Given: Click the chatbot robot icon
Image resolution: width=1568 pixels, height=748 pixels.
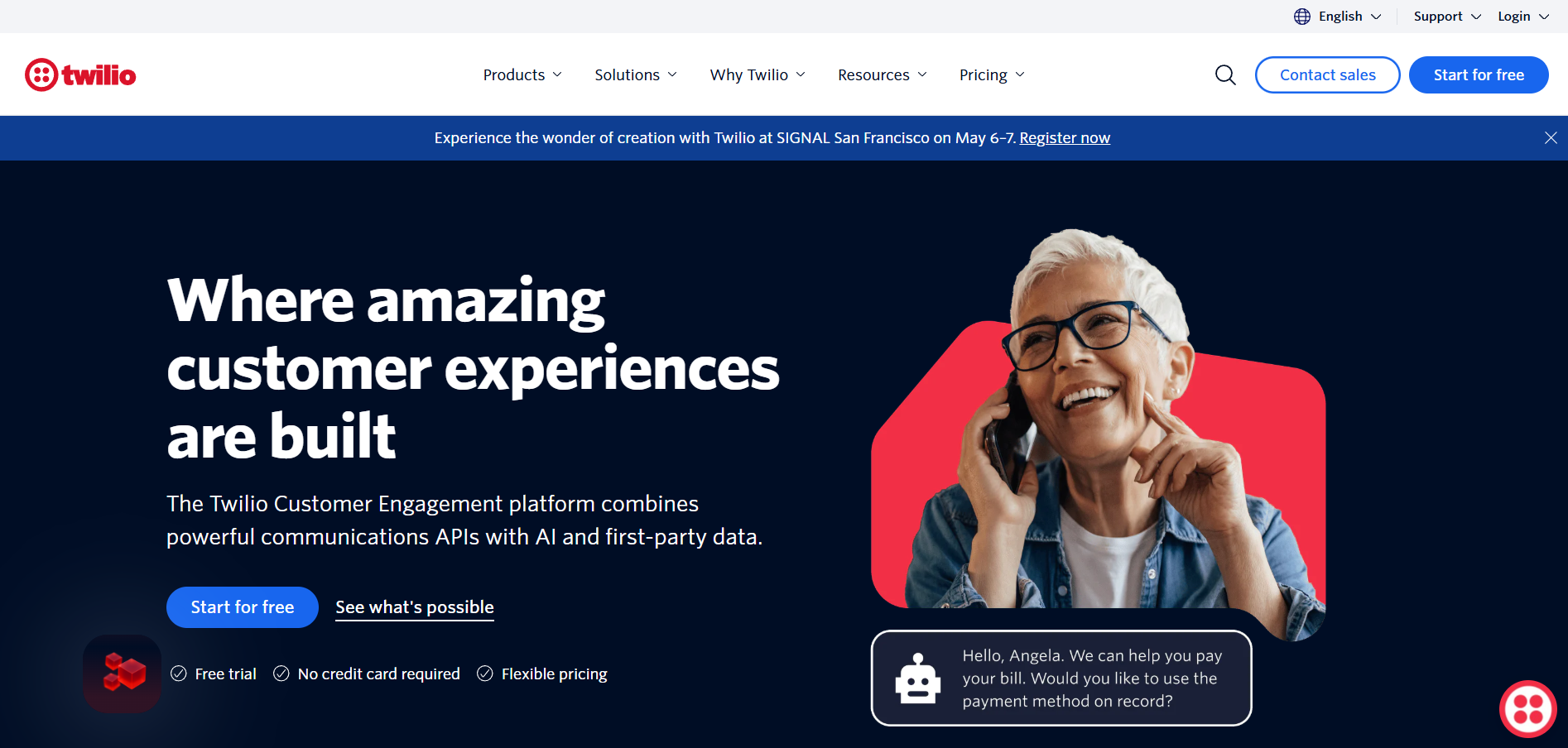Looking at the screenshot, I should click(918, 679).
